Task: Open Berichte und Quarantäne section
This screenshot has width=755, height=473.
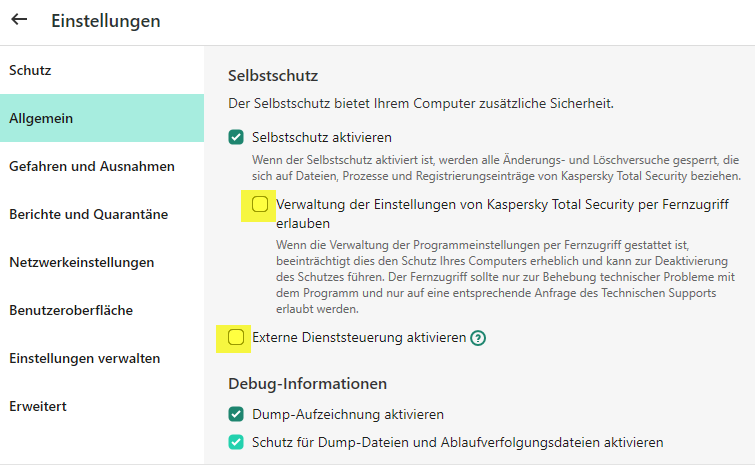Action: pyautogui.click(x=88, y=215)
